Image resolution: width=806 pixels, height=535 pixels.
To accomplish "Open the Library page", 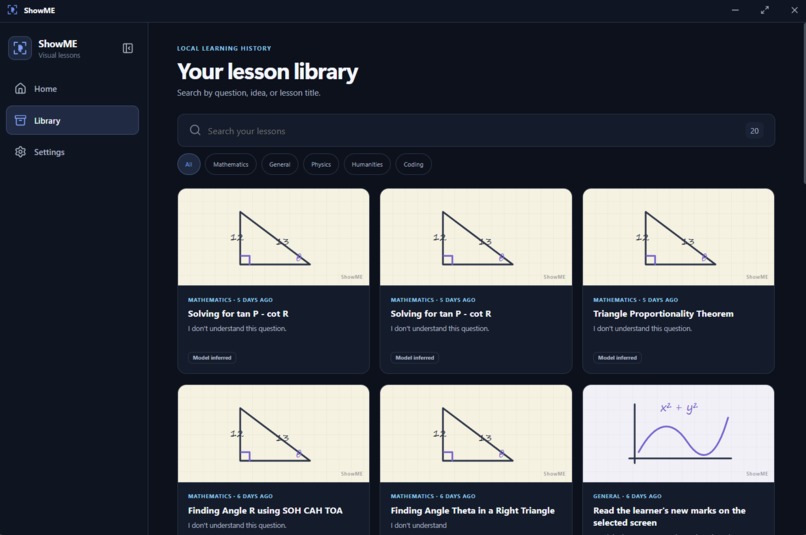I will pos(72,120).
